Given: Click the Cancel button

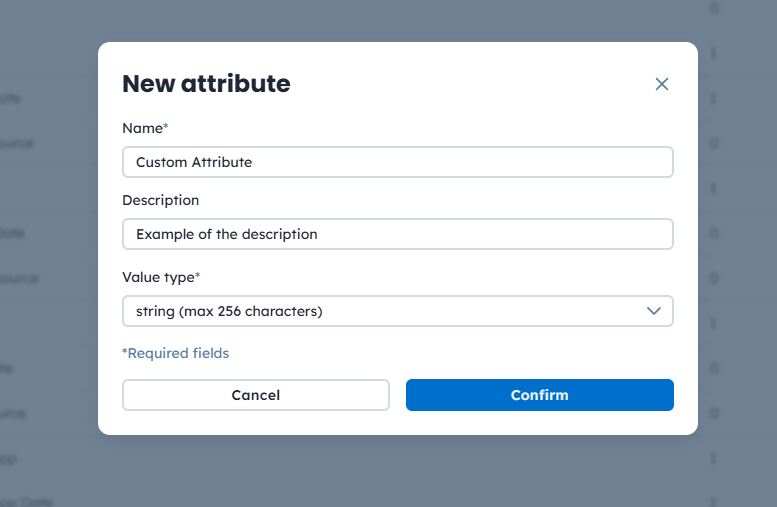Looking at the screenshot, I should coord(255,395).
